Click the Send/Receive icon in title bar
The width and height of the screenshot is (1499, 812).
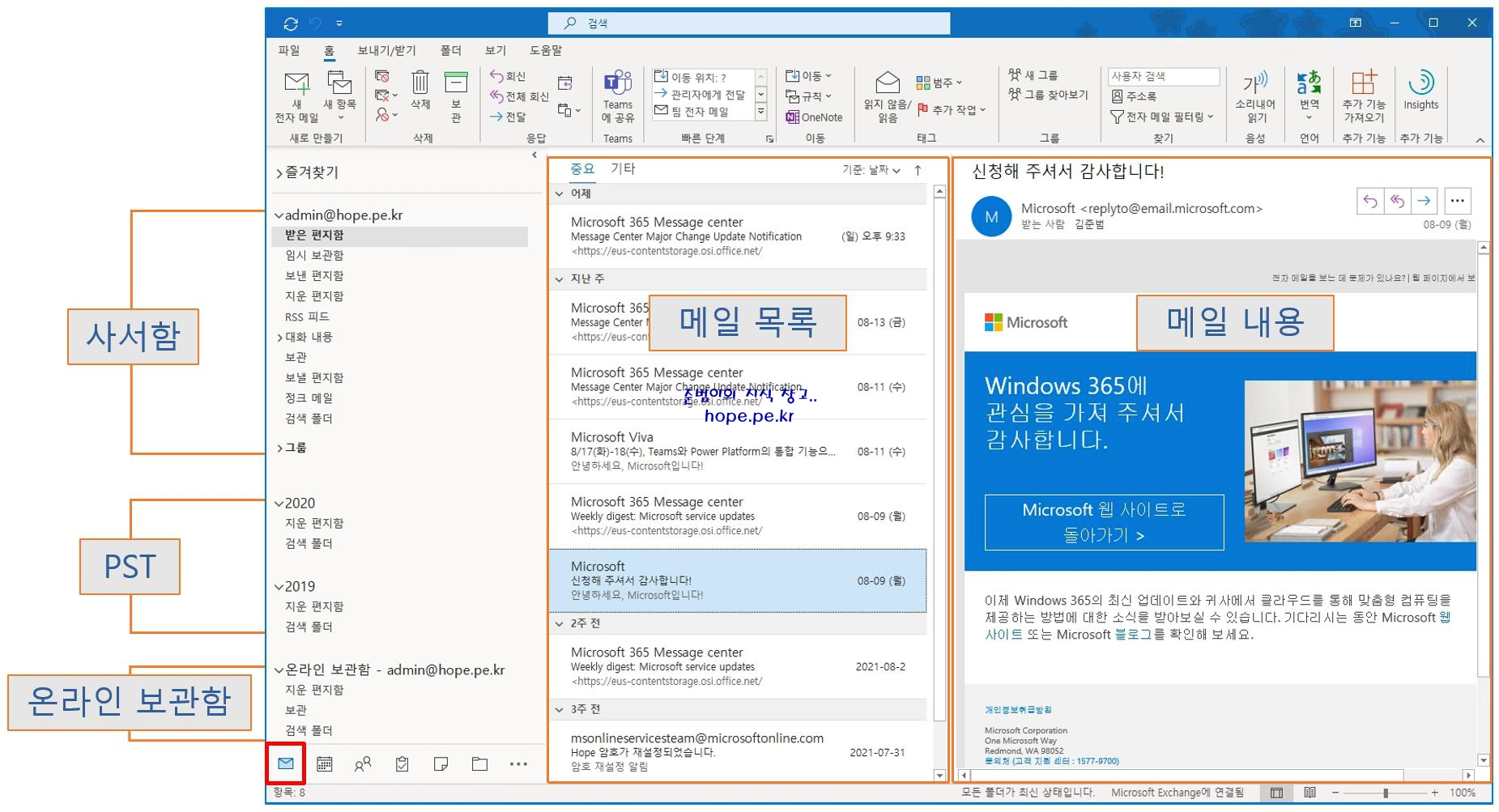click(x=291, y=23)
